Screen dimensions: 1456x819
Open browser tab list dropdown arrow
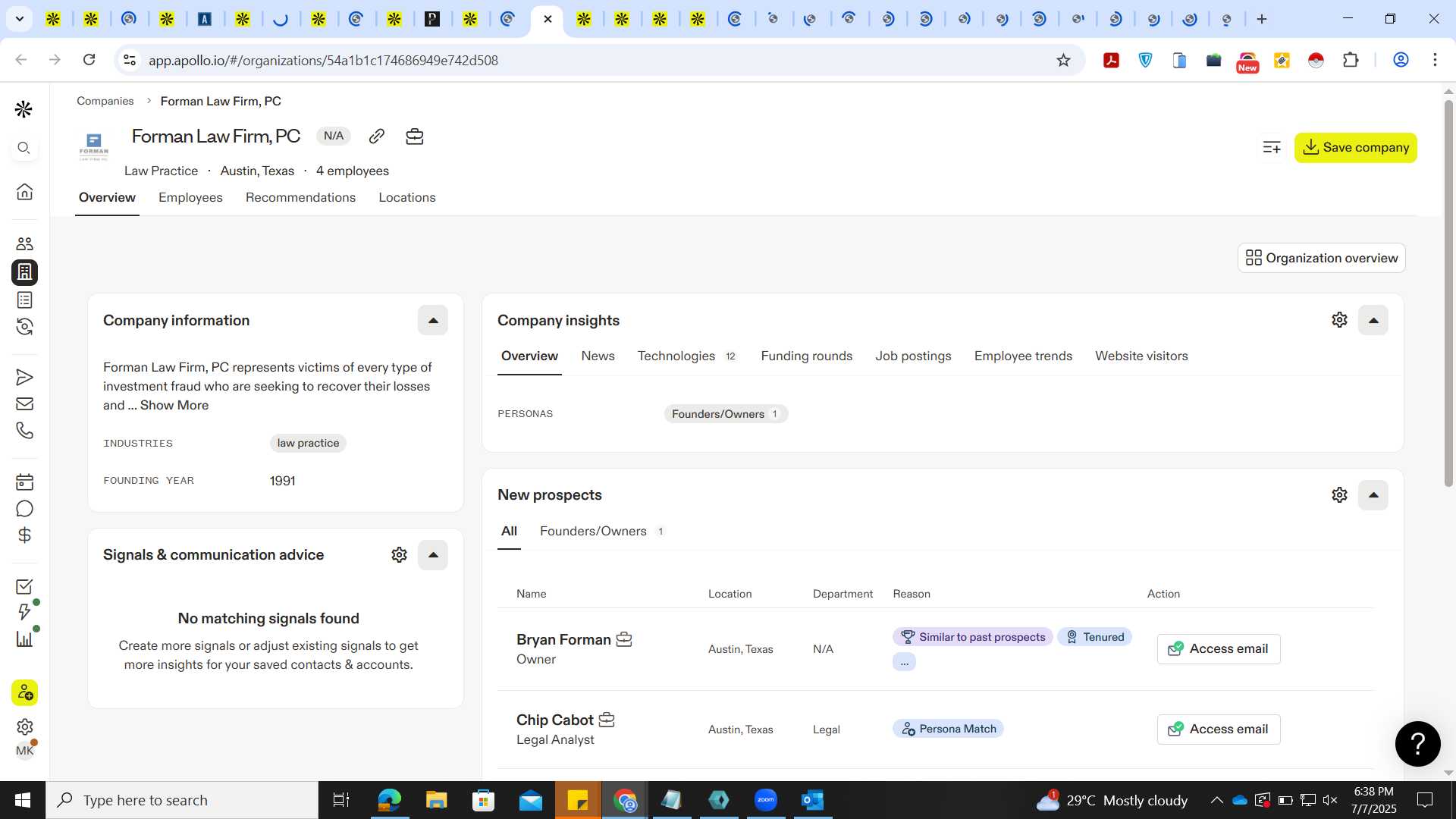click(x=19, y=19)
